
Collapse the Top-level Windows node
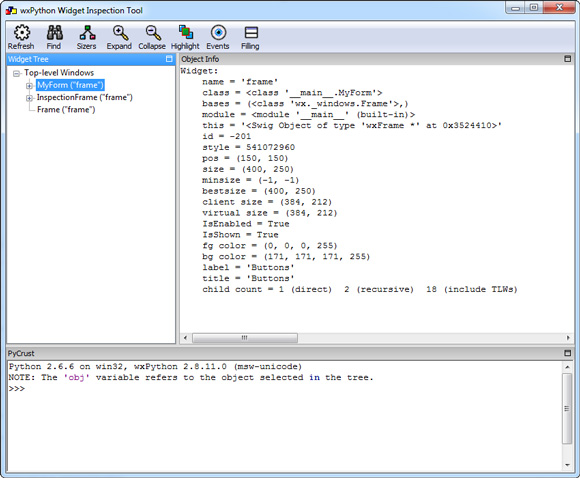coord(16,73)
